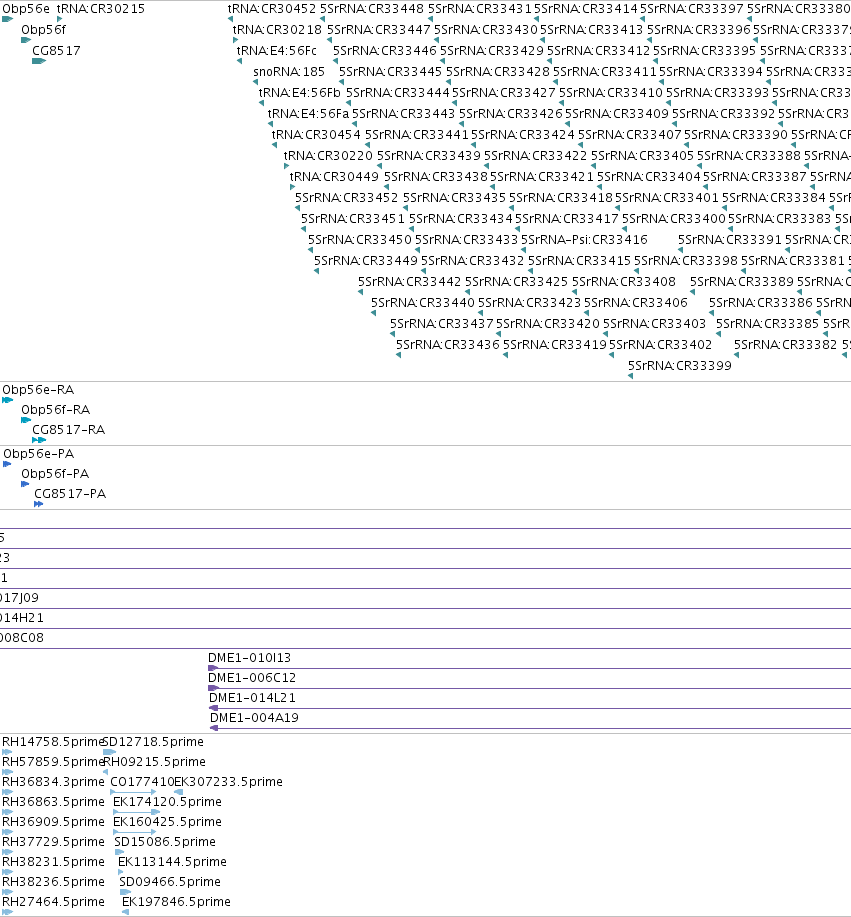Select the 5SrRNA:CR33414 label
851x917 pixels.
[x=585, y=9]
